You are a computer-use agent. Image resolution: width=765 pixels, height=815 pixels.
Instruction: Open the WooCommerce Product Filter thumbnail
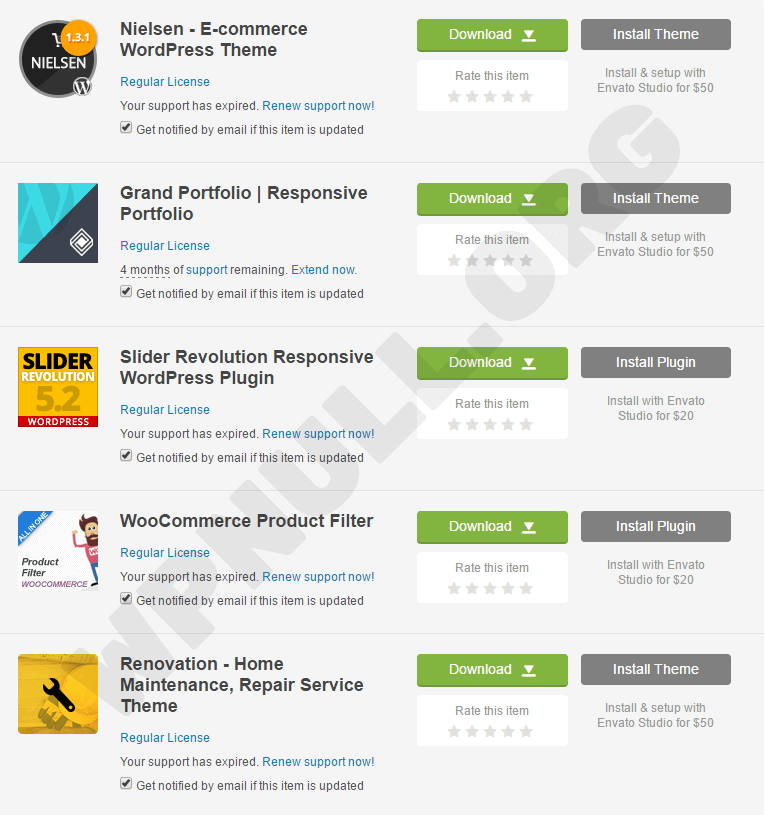[x=58, y=551]
